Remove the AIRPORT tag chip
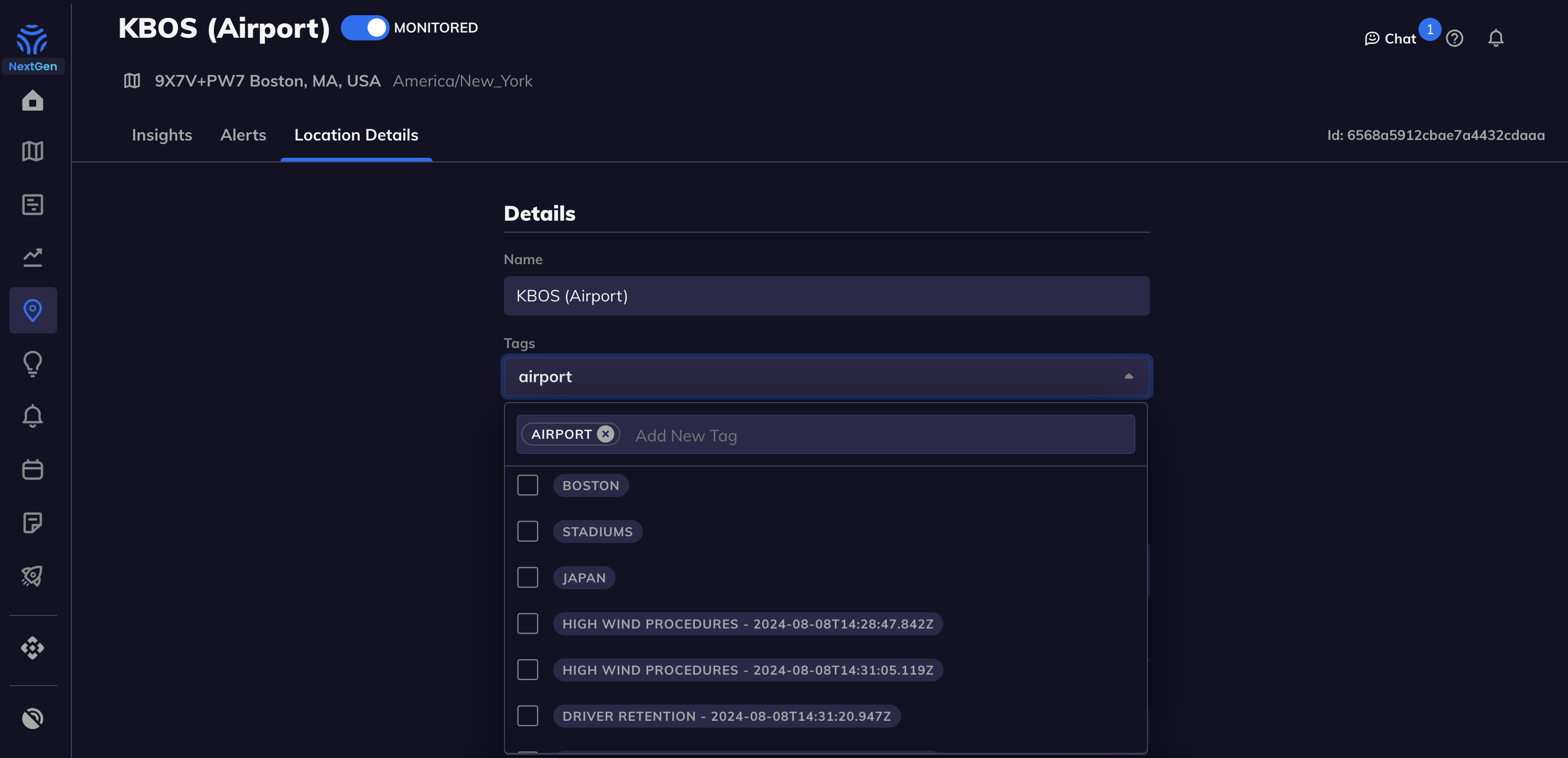 click(x=605, y=434)
